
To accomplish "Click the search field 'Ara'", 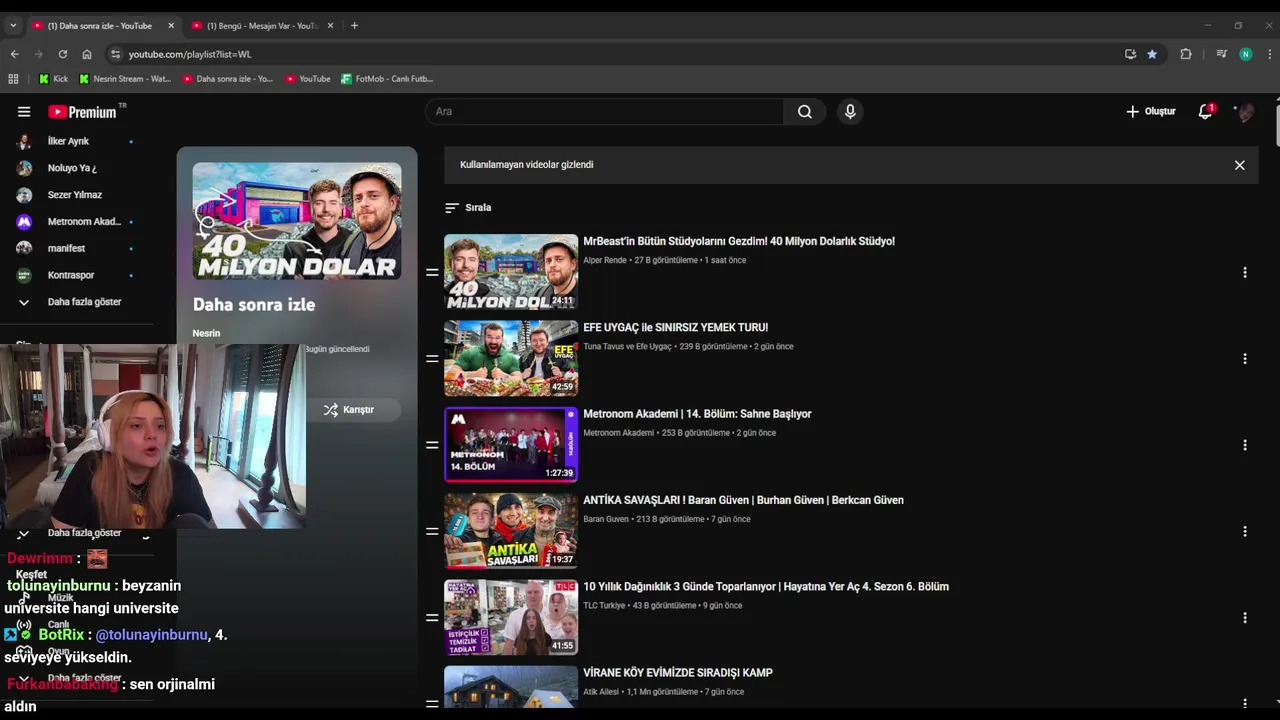I will [605, 112].
